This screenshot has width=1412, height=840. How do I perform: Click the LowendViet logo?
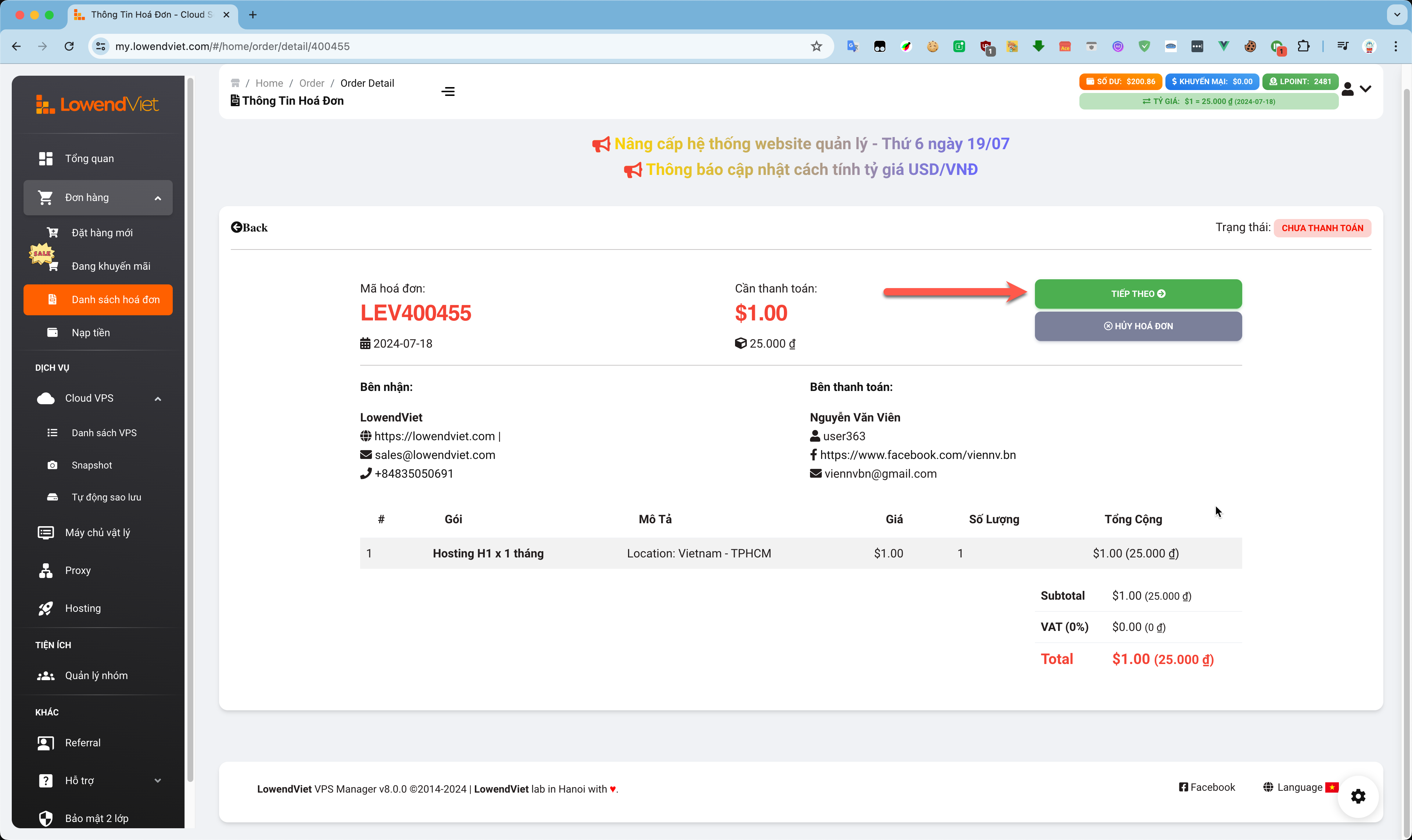97,105
